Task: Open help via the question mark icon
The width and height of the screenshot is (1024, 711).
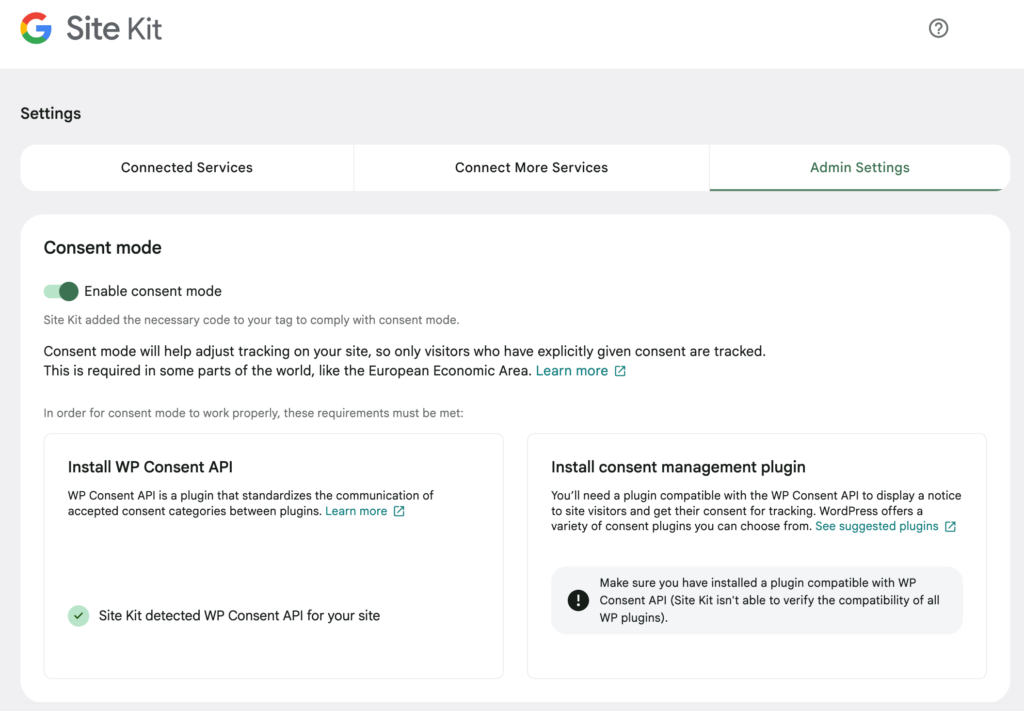Action: click(x=938, y=28)
